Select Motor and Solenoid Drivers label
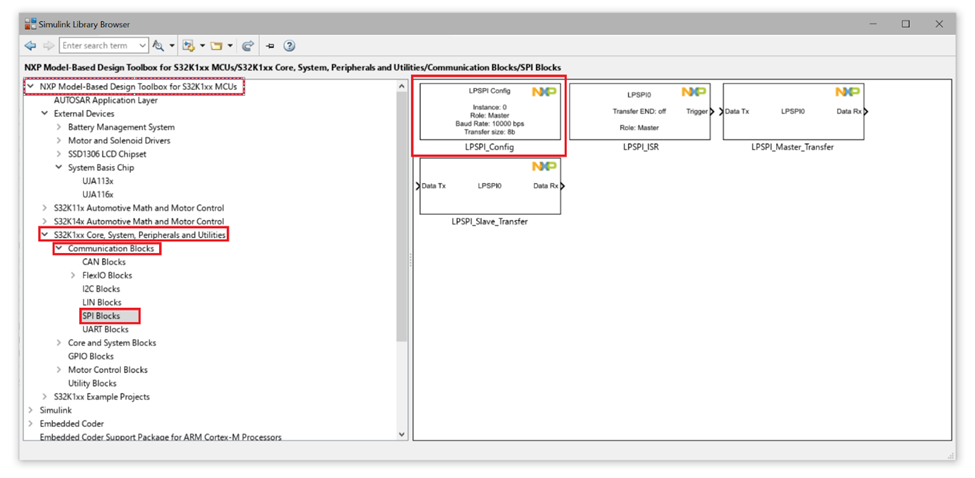The height and width of the screenshot is (478, 975). (119, 140)
